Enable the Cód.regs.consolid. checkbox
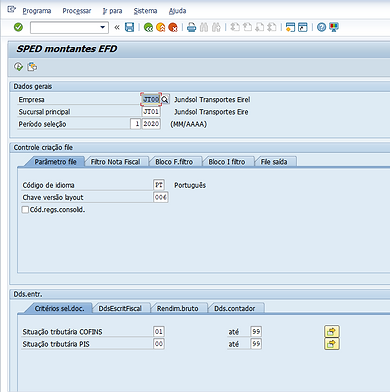390x392 pixels. (x=25, y=210)
